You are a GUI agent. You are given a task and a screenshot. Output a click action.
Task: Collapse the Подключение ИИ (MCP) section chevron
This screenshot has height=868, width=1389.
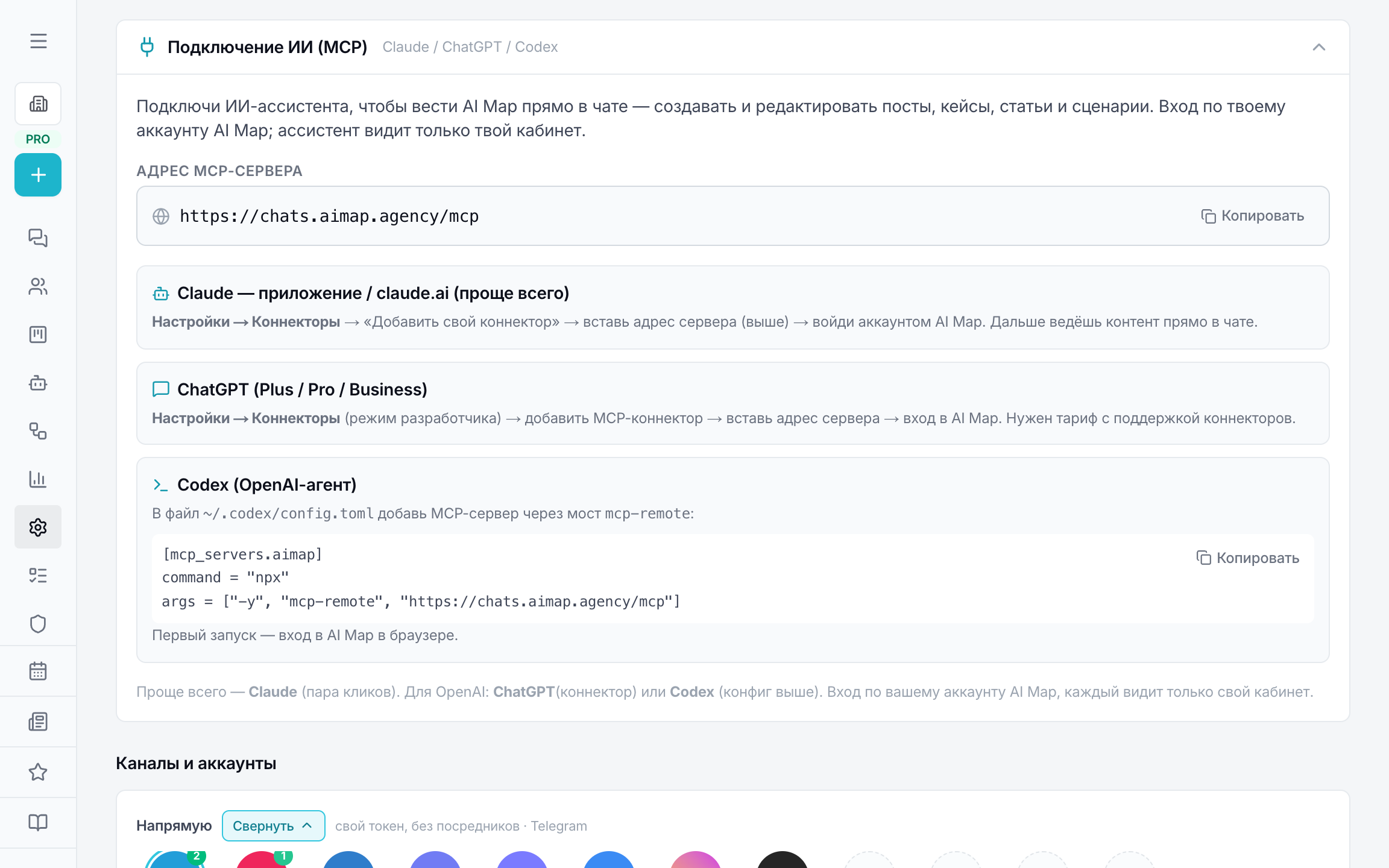(1318, 47)
